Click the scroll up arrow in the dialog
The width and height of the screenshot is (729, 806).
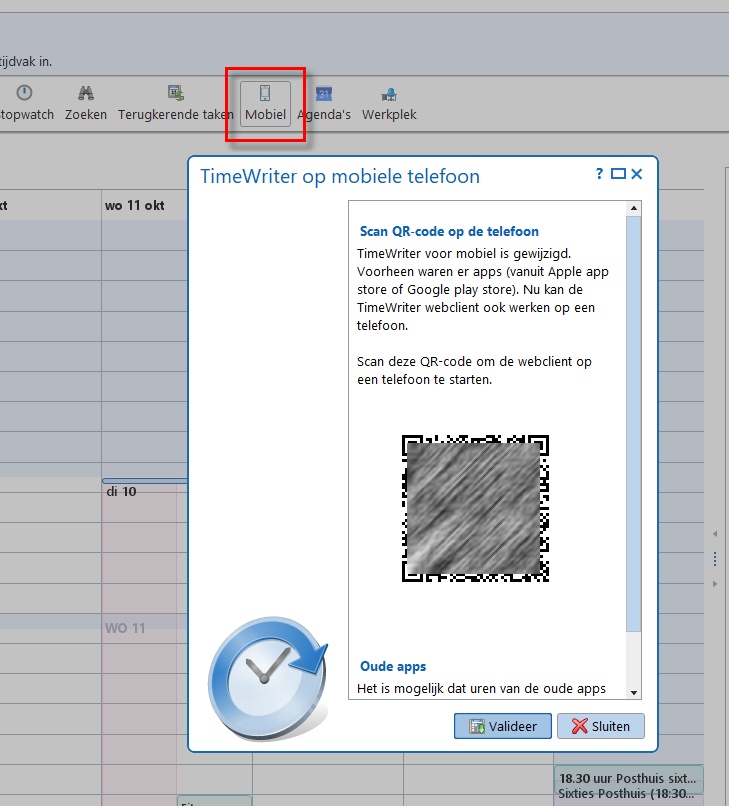coord(634,208)
